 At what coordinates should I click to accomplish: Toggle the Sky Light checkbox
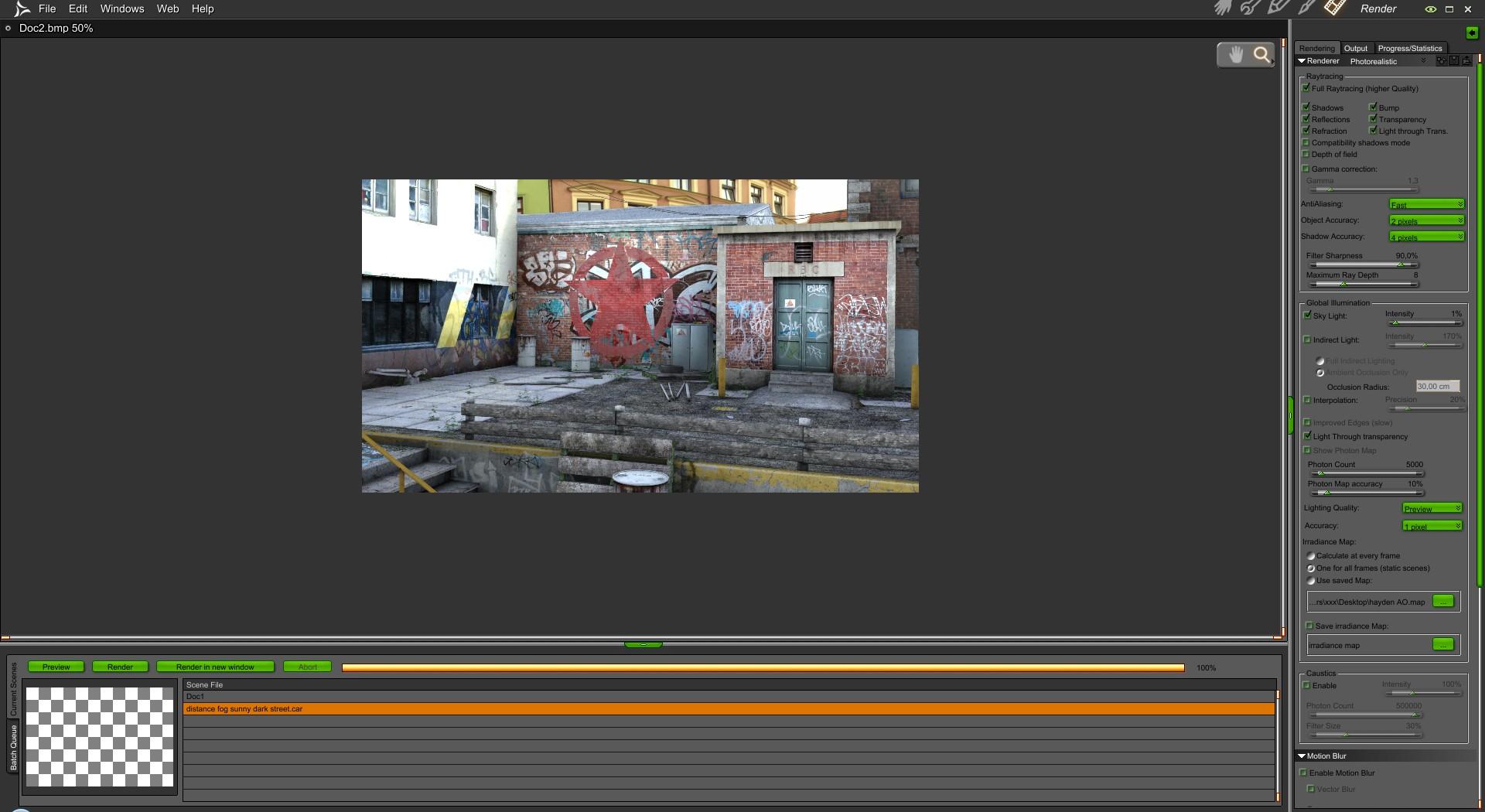[1308, 316]
